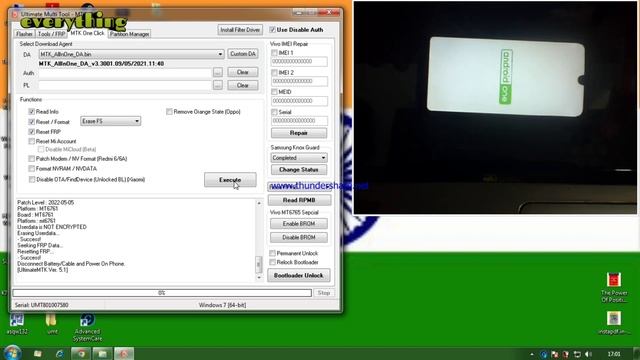Click the Custom DA button
Image resolution: width=640 pixels, height=360 pixels.
click(x=243, y=54)
